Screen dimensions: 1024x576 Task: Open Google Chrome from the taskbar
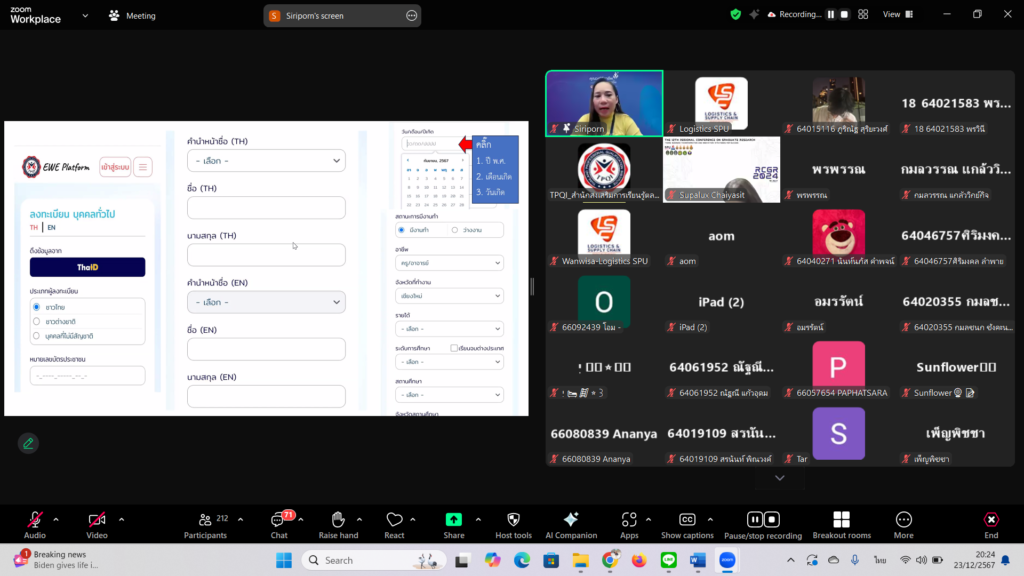610,560
